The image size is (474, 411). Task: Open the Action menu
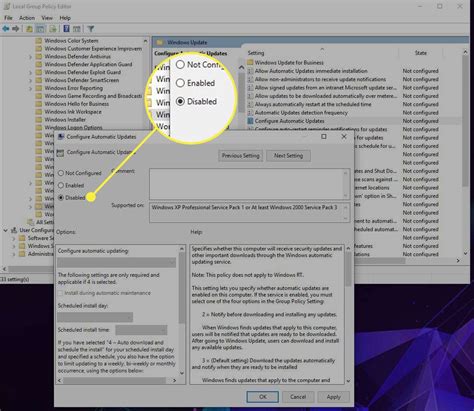pos(27,18)
